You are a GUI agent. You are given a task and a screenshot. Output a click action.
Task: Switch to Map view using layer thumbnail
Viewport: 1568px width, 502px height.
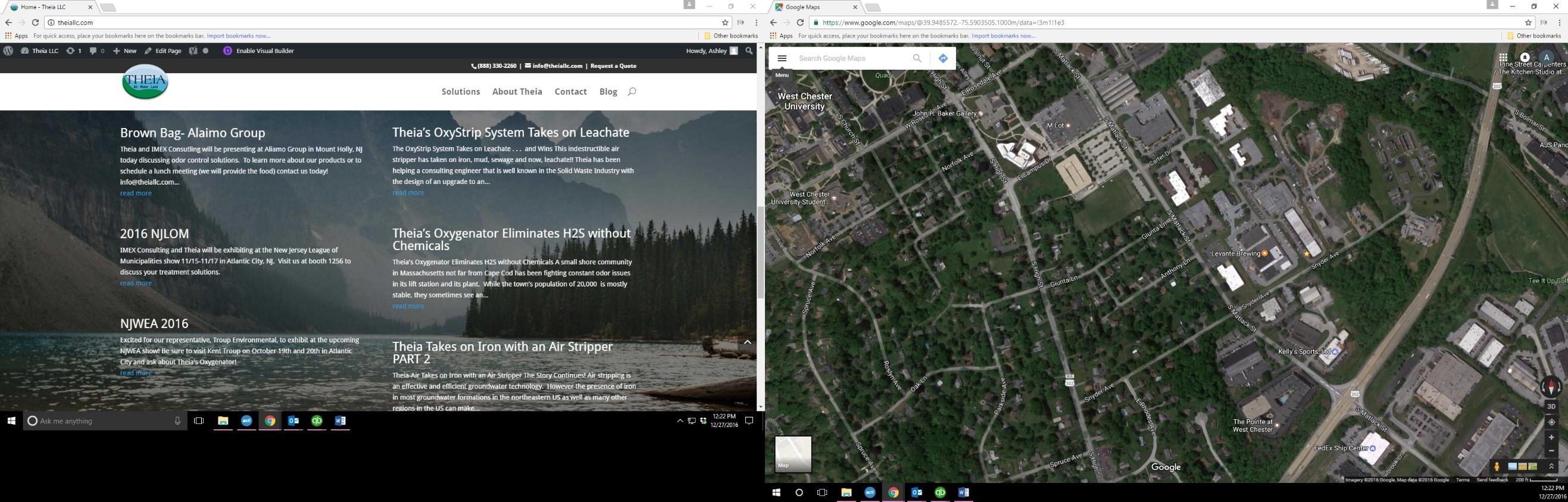tap(792, 454)
